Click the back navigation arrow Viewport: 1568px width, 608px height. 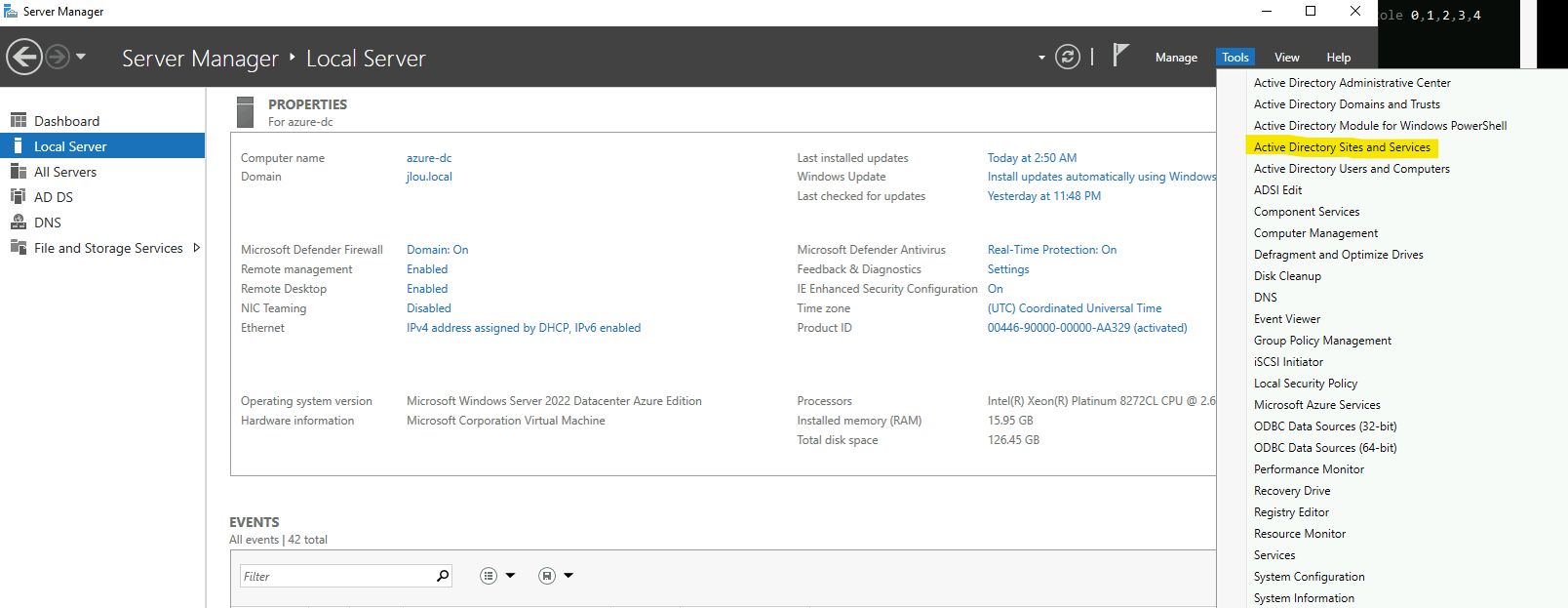click(x=24, y=57)
